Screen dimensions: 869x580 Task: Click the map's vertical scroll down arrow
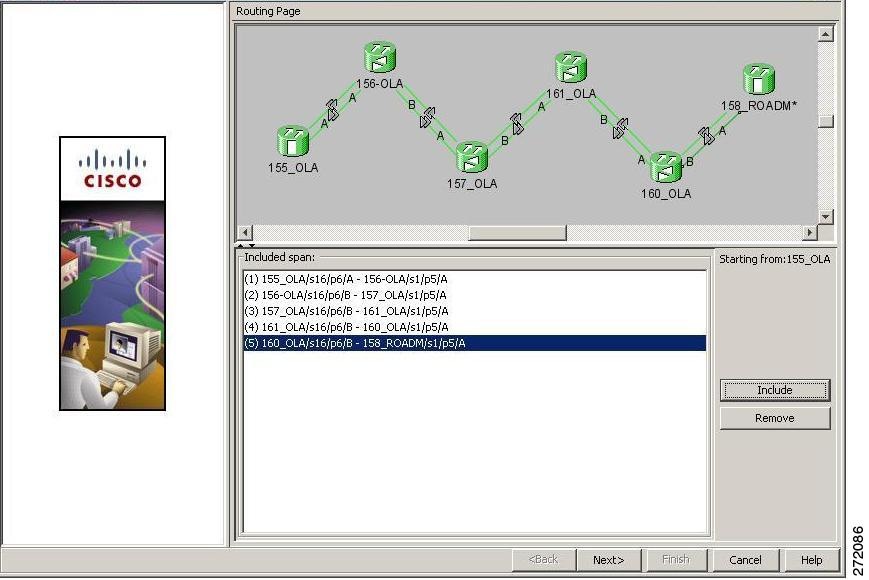(825, 217)
